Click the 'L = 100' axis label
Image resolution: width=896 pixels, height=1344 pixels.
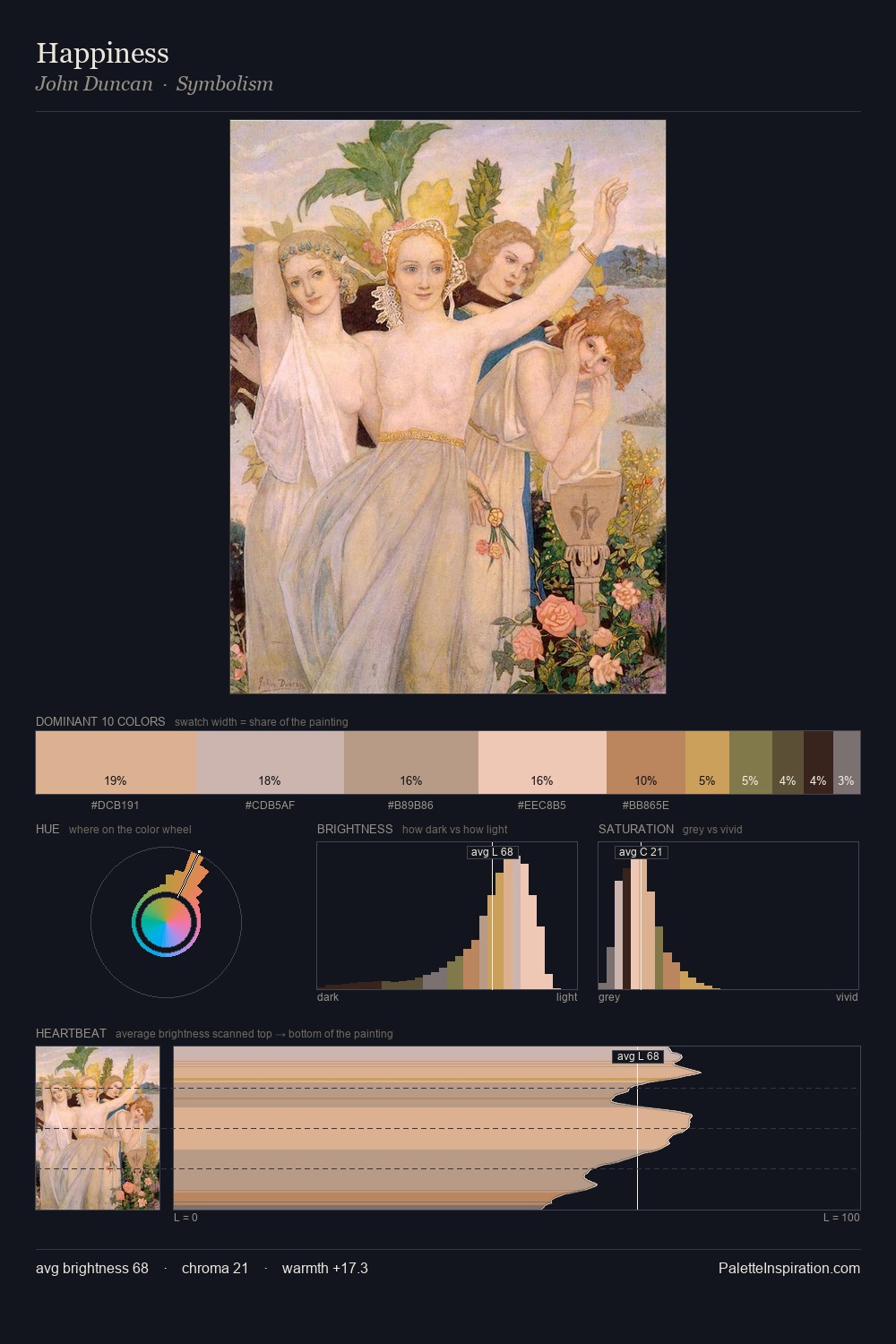841,1218
